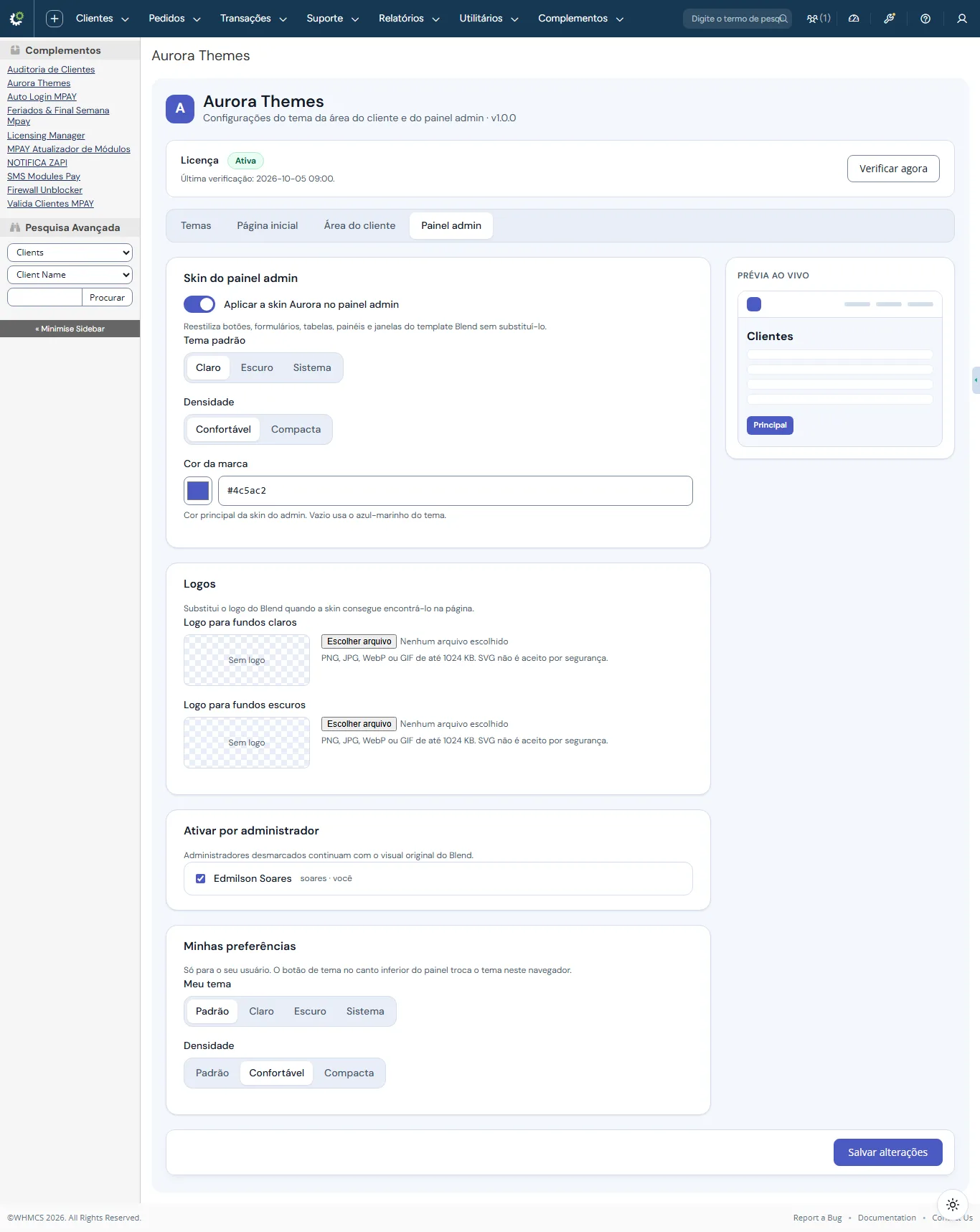Screen dimensions: 980x1232
Task: Expand the Relatórios menu
Action: click(x=409, y=19)
